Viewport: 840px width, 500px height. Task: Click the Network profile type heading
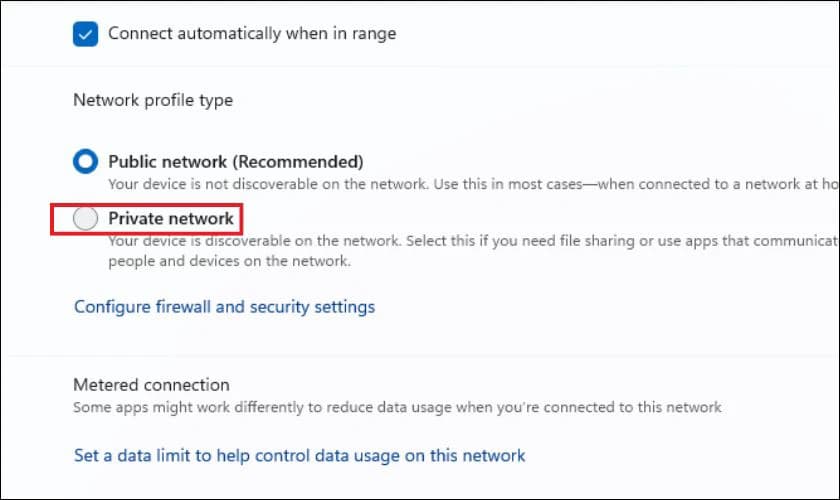[153, 100]
